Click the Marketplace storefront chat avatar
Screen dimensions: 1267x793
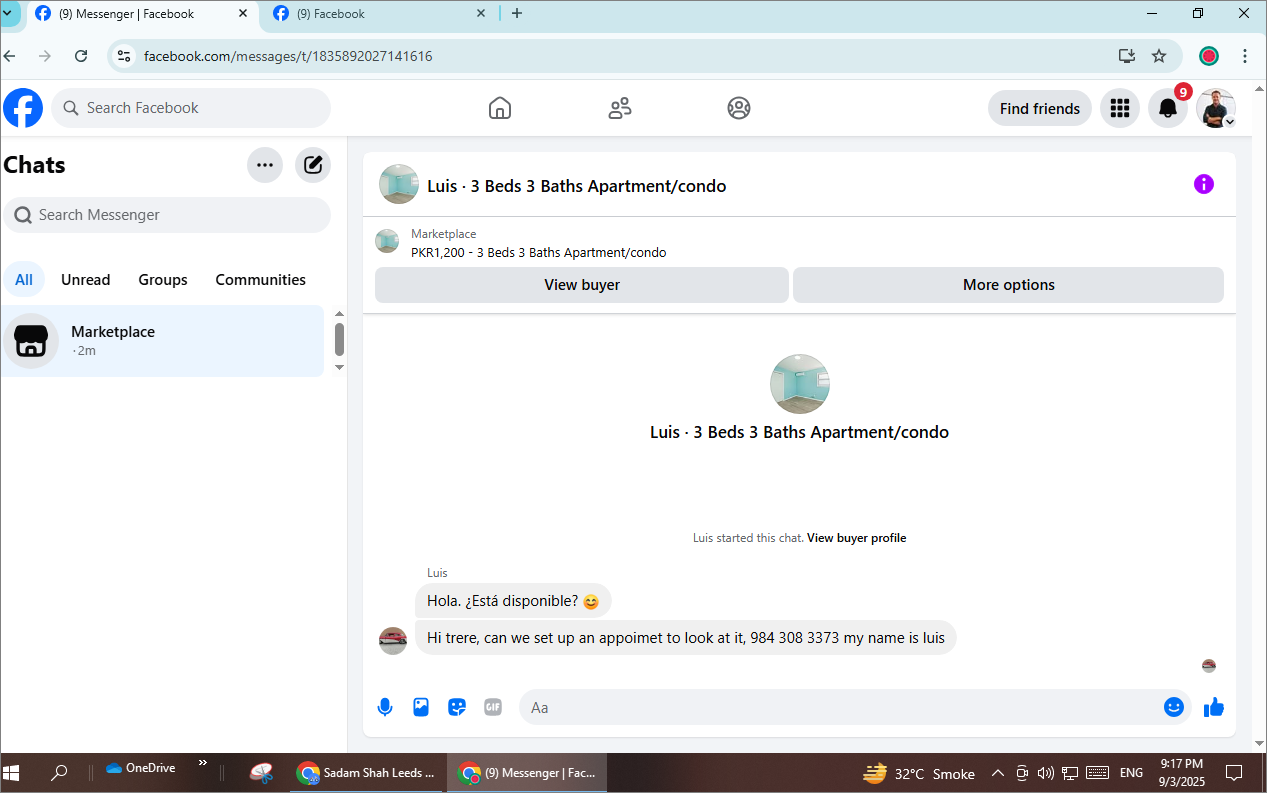click(31, 341)
